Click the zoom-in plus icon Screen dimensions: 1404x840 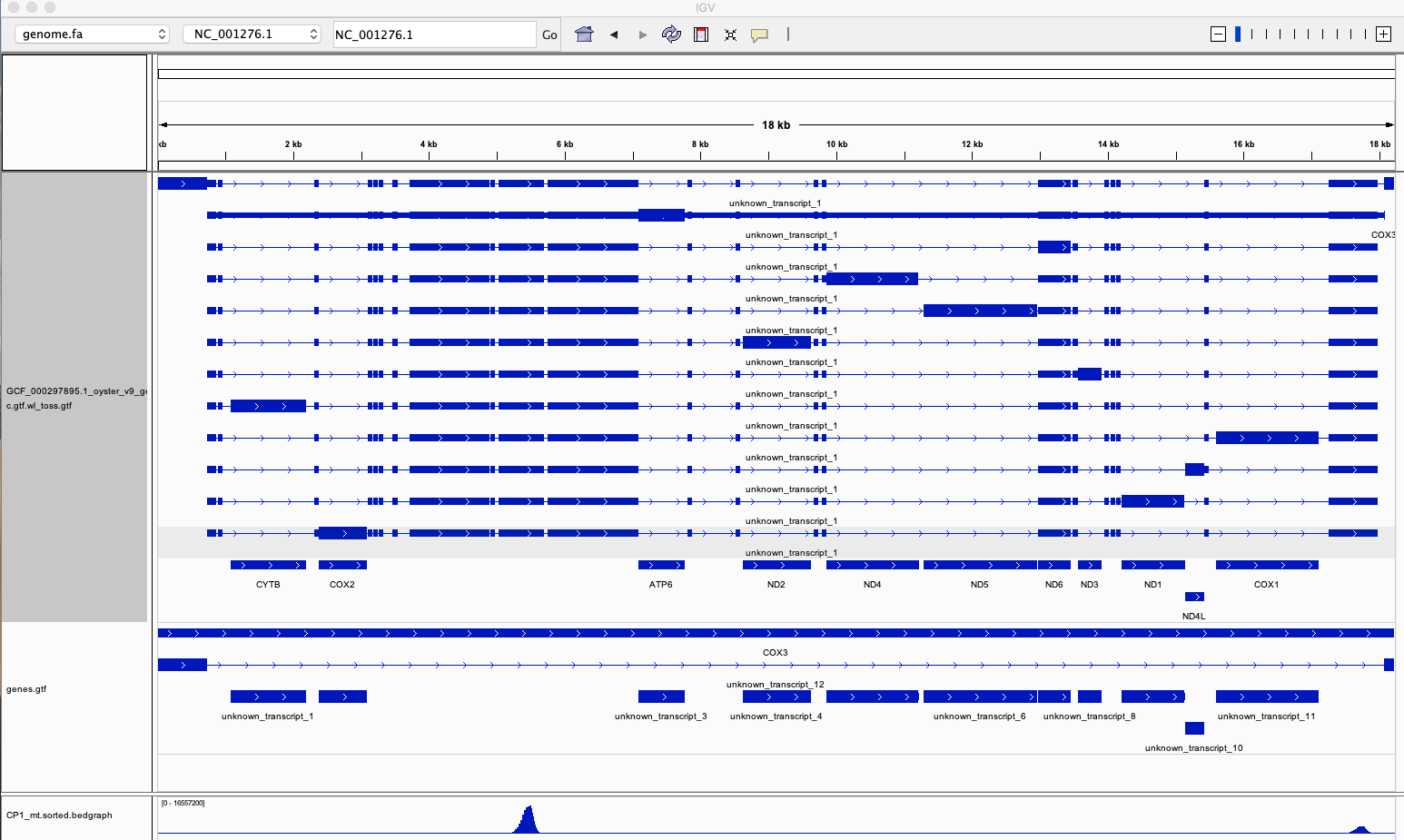(1383, 34)
